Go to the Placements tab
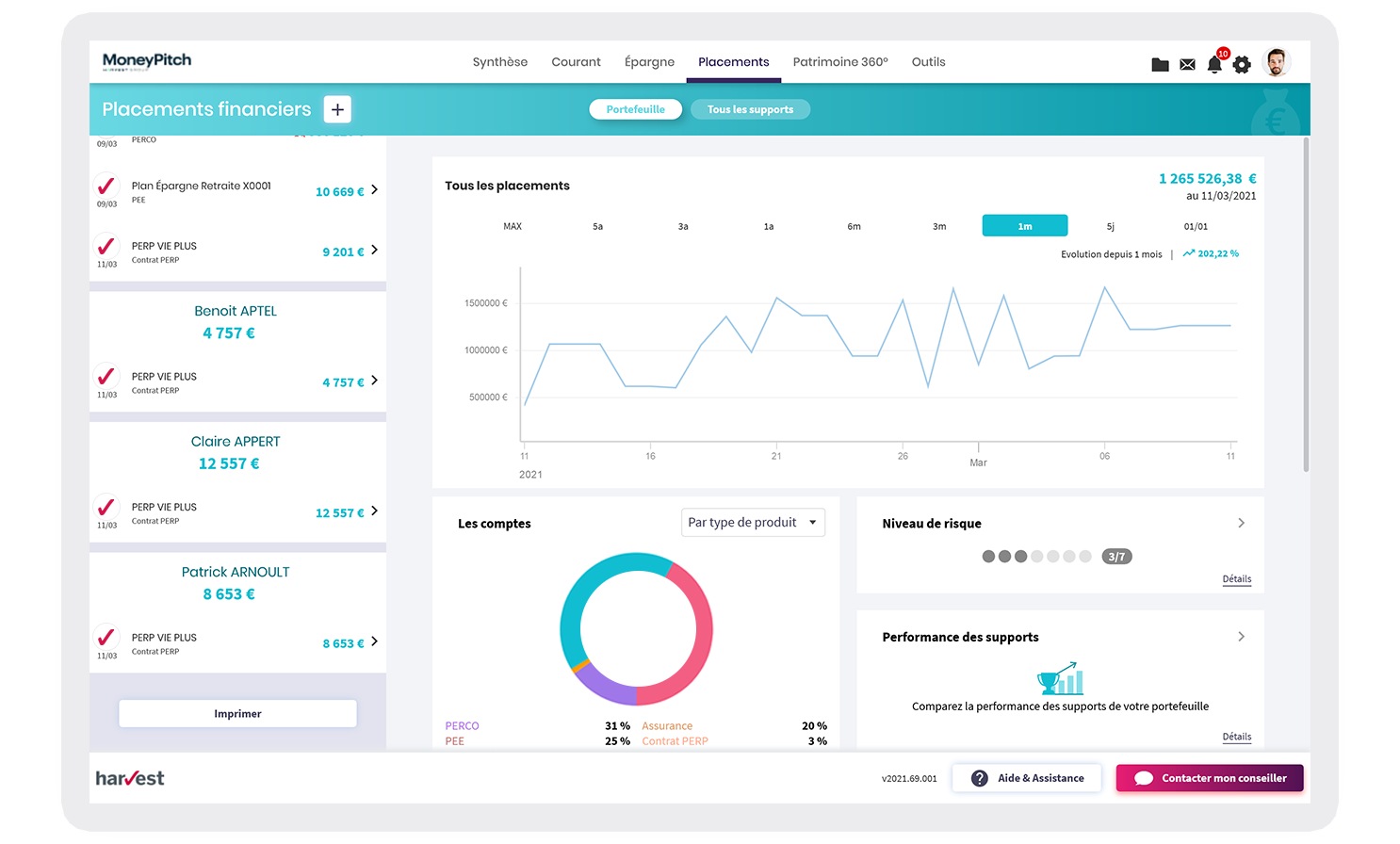The width and height of the screenshot is (1400, 844). tap(733, 62)
